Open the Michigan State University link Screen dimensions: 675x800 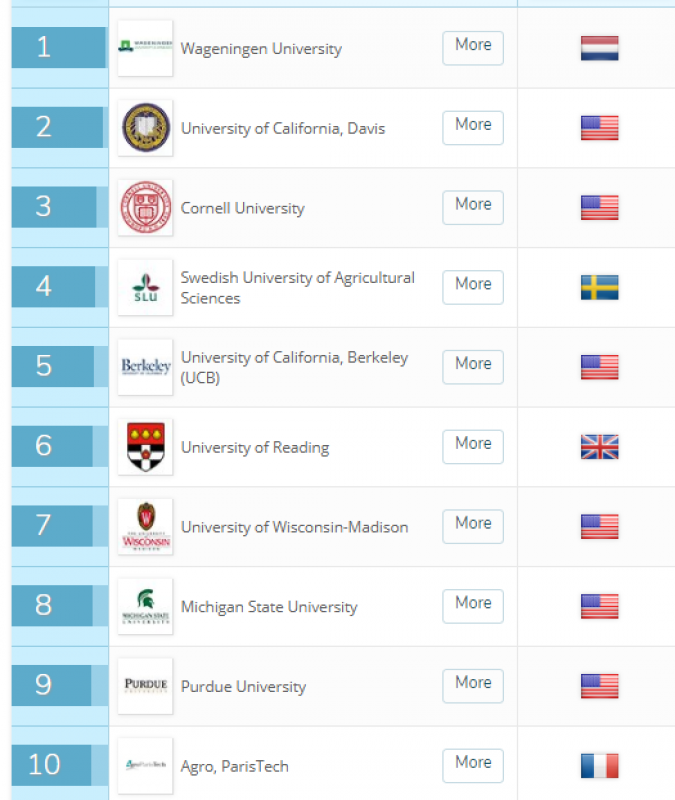[x=269, y=607]
